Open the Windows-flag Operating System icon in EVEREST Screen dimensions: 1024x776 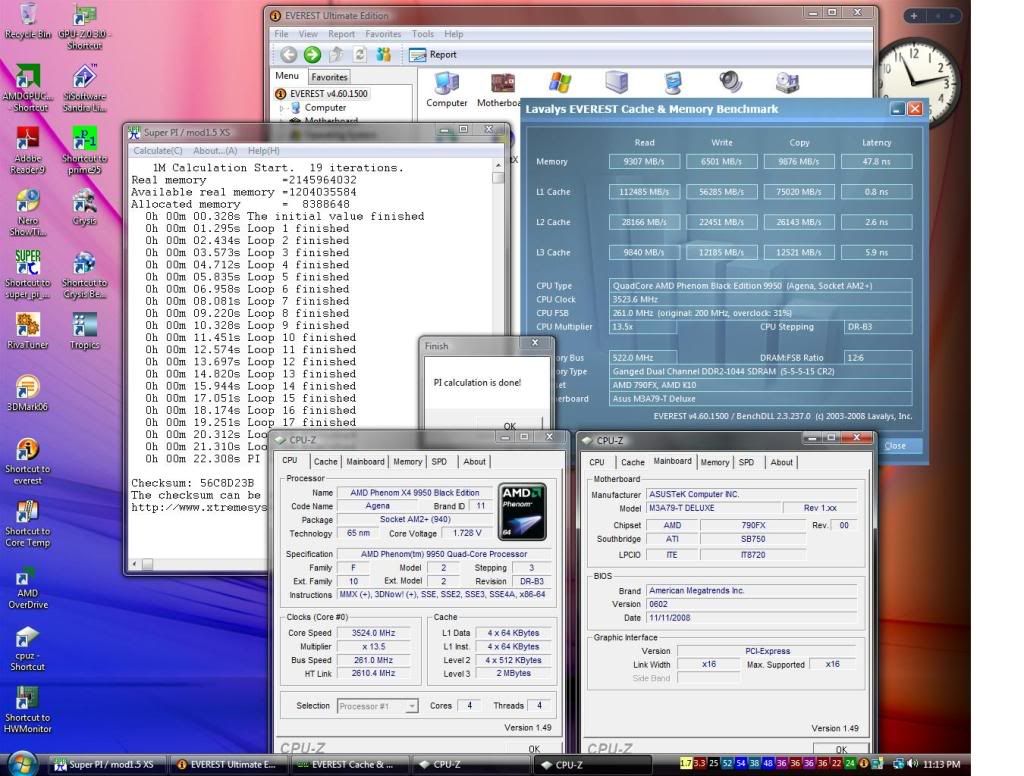pyautogui.click(x=560, y=82)
